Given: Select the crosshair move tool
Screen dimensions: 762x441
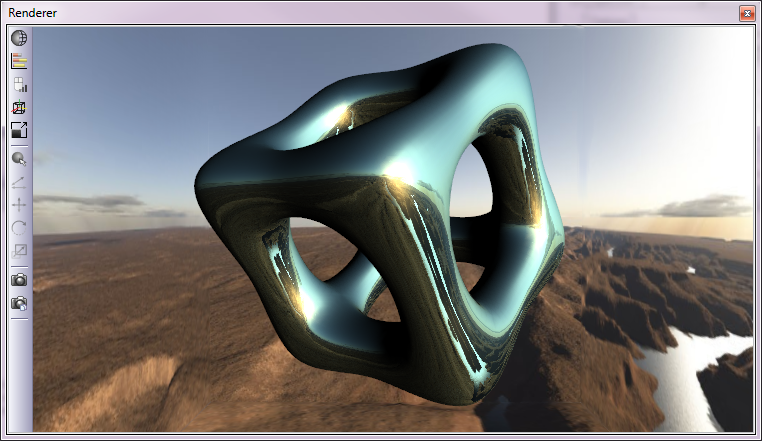Looking at the screenshot, I should click(x=19, y=204).
